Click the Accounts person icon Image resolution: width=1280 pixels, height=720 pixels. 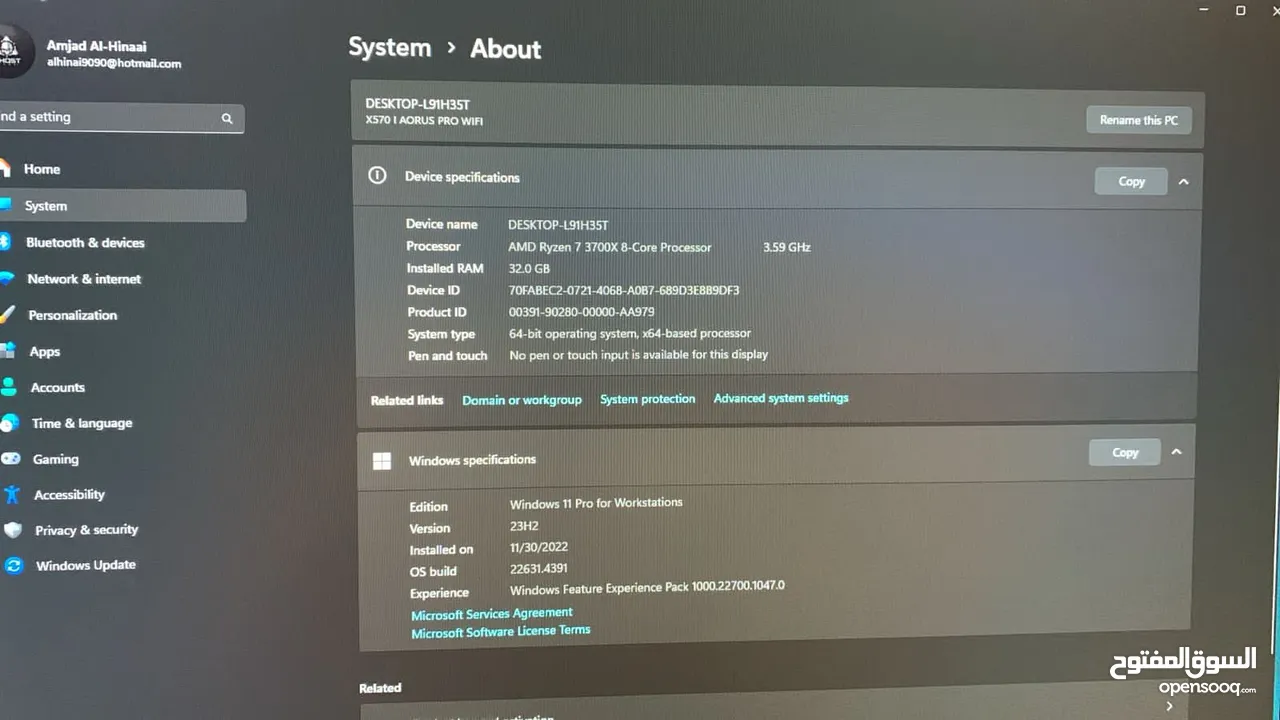point(9,386)
